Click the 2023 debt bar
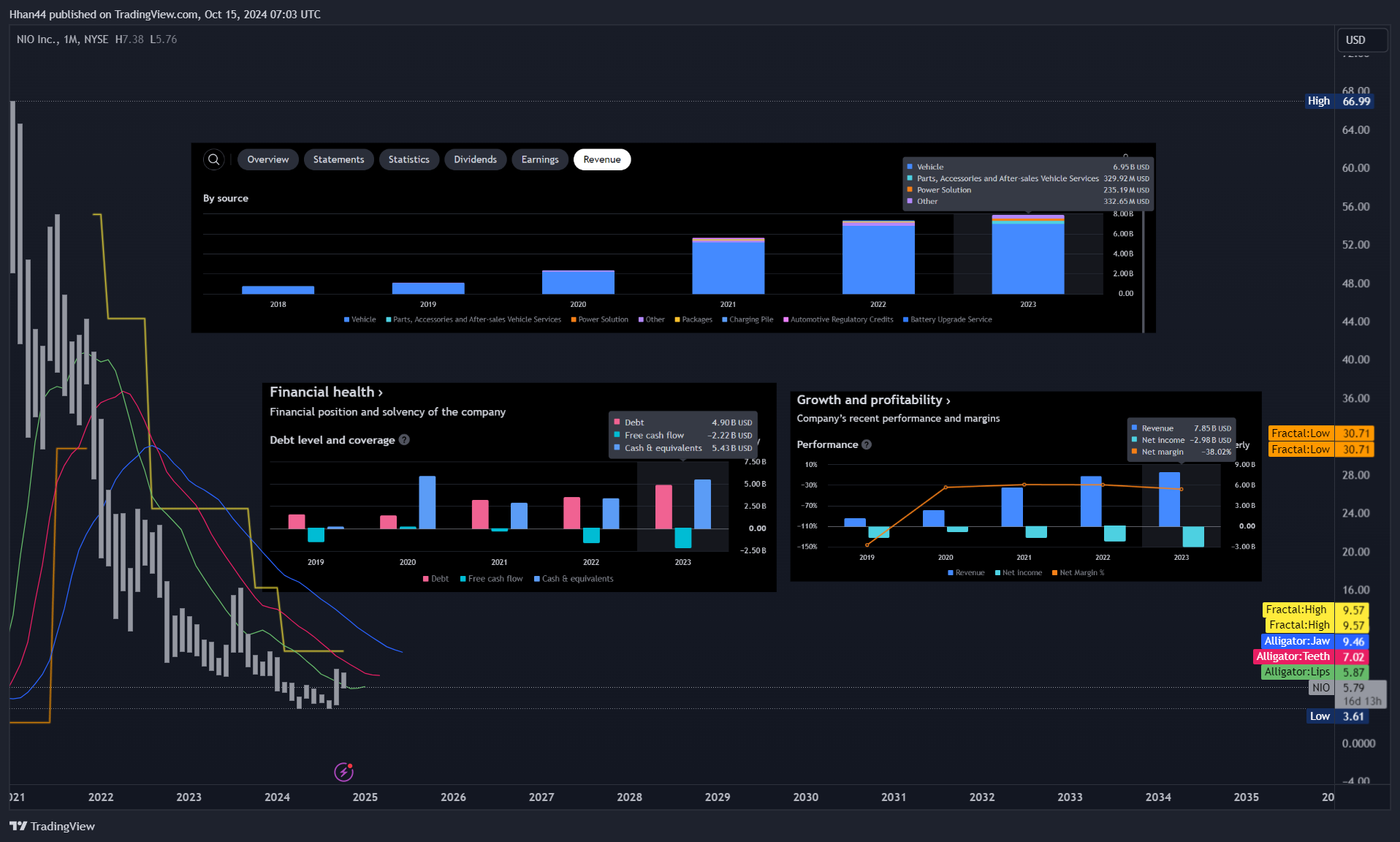 tap(663, 507)
